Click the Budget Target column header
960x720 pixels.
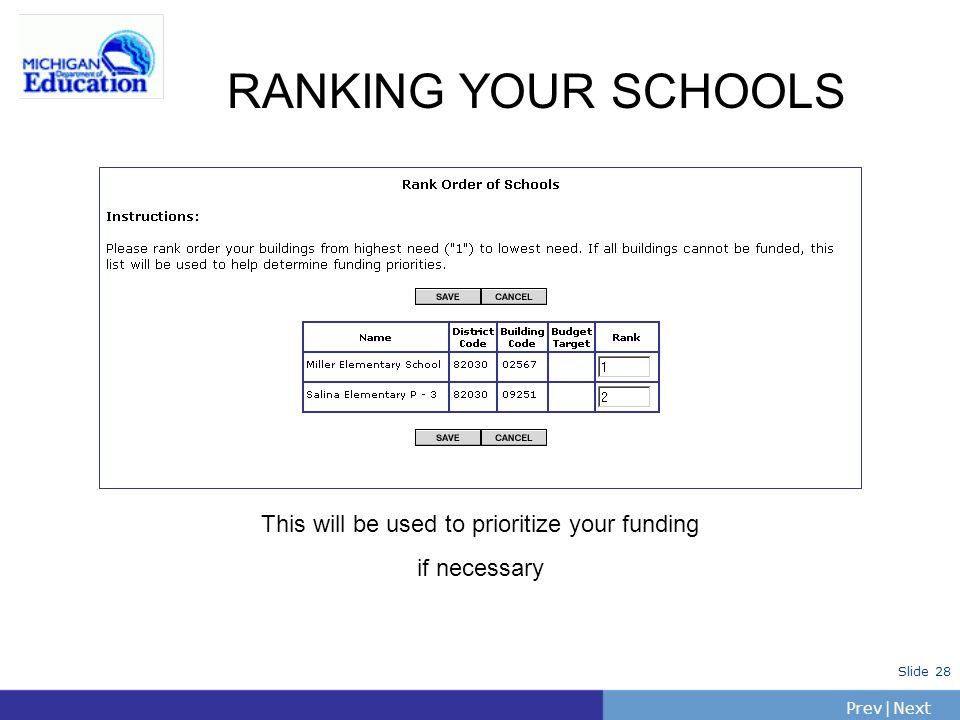click(571, 337)
